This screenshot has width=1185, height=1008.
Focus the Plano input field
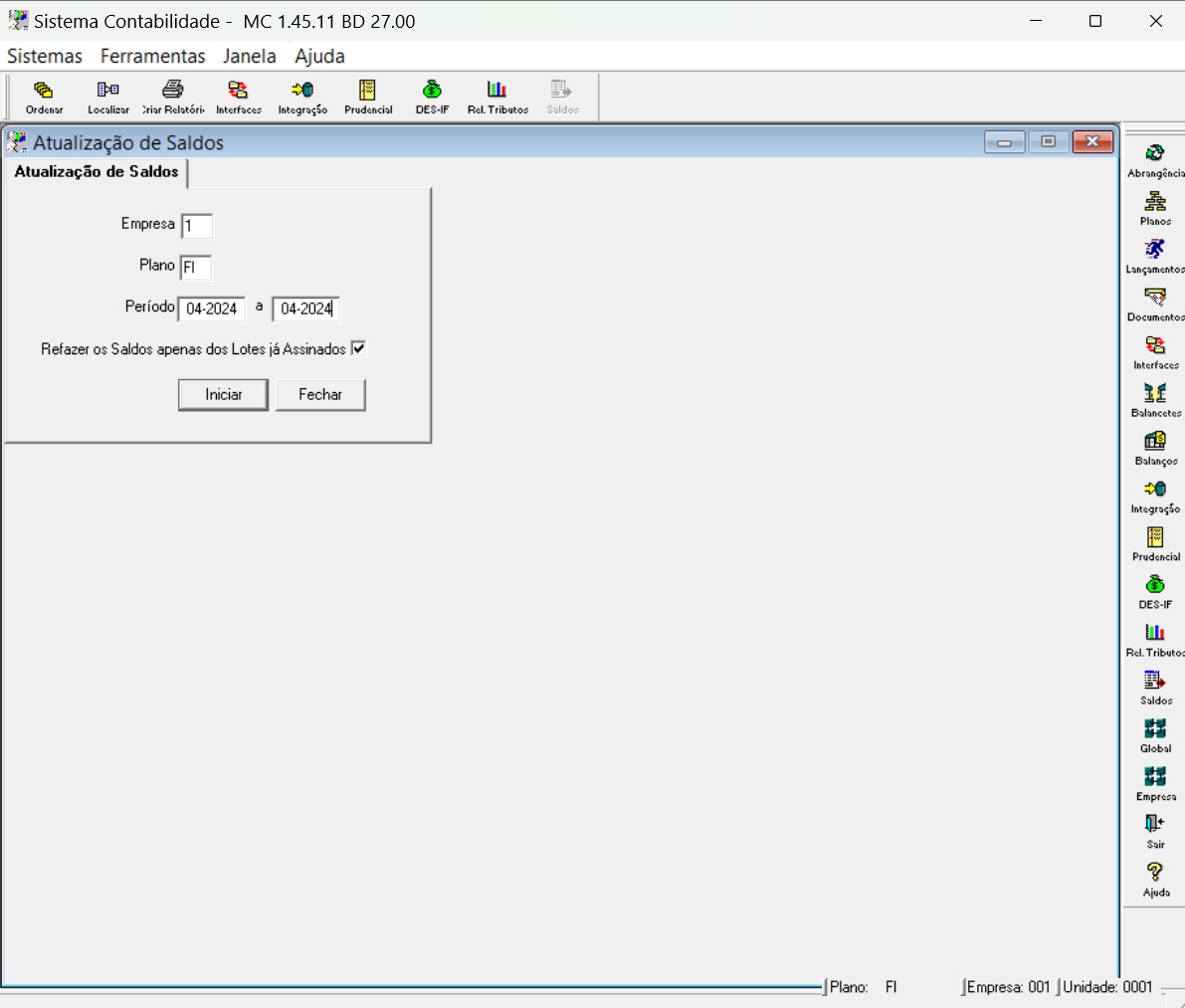(196, 267)
